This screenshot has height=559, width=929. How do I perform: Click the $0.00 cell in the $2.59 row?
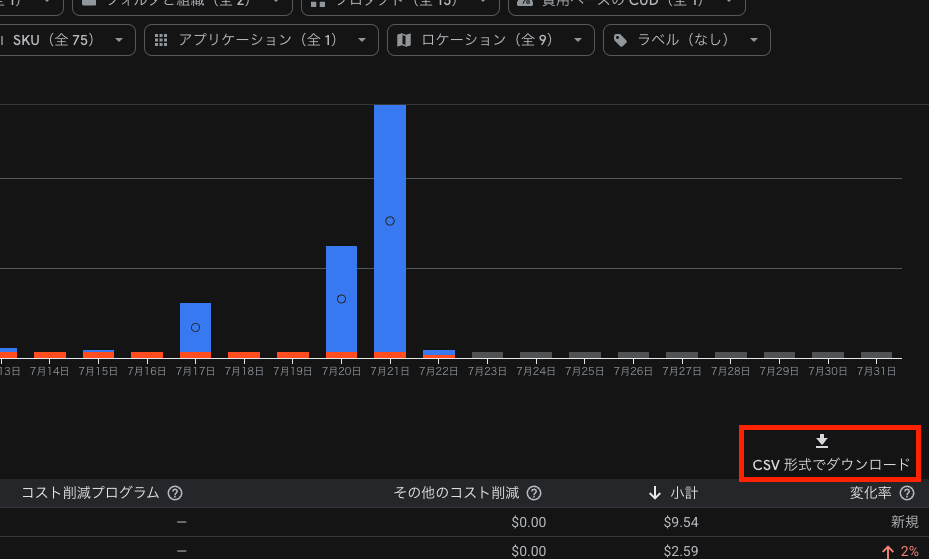point(528,551)
